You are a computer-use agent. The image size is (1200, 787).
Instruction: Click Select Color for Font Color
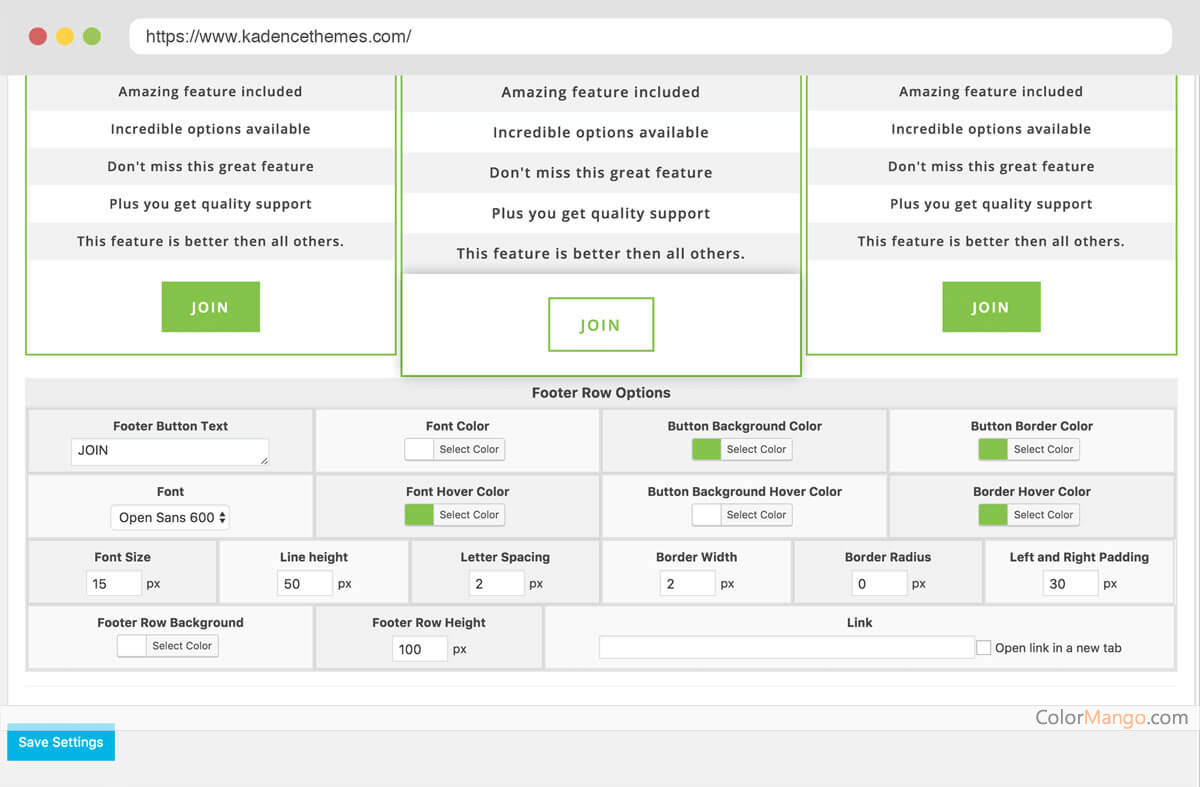pos(470,449)
